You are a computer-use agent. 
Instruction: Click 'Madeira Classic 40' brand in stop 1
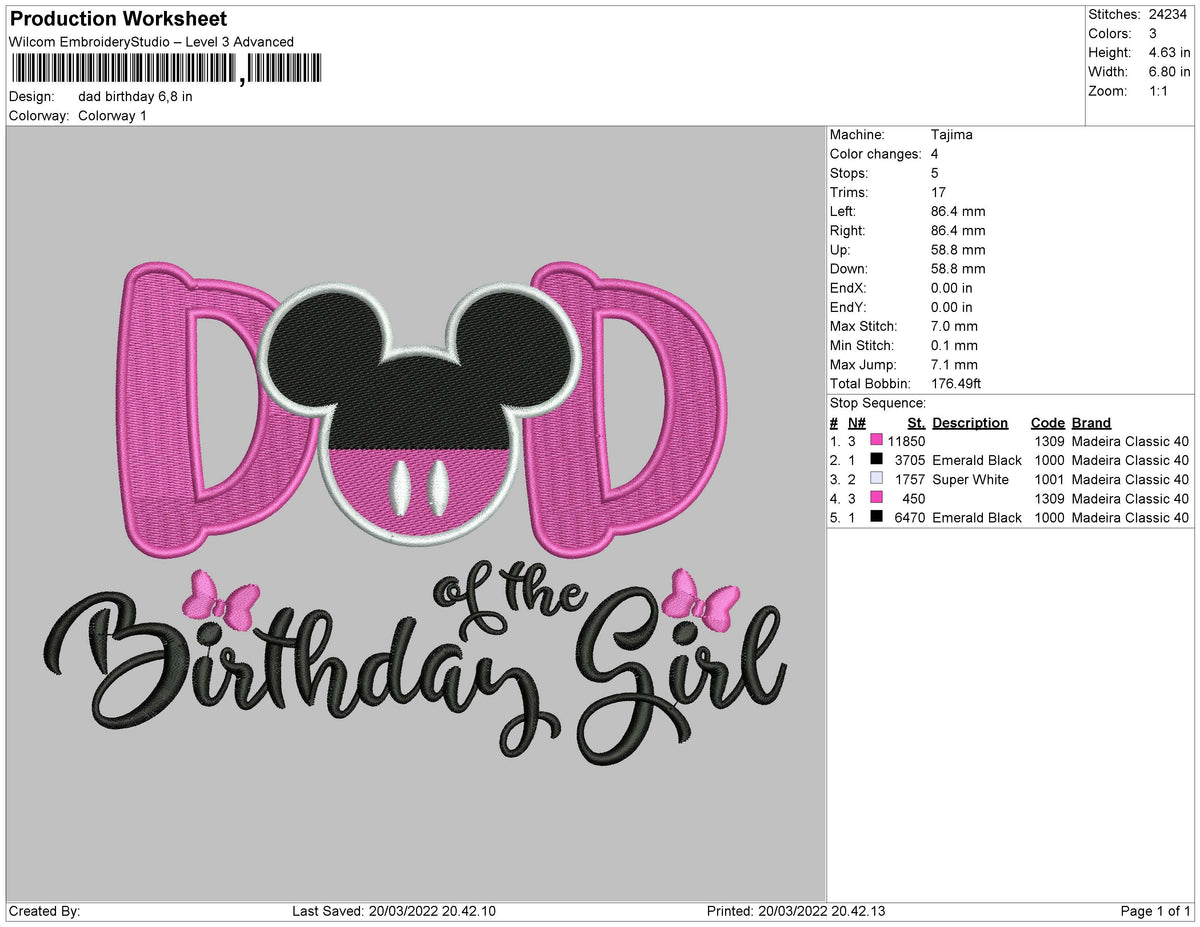(x=1130, y=441)
